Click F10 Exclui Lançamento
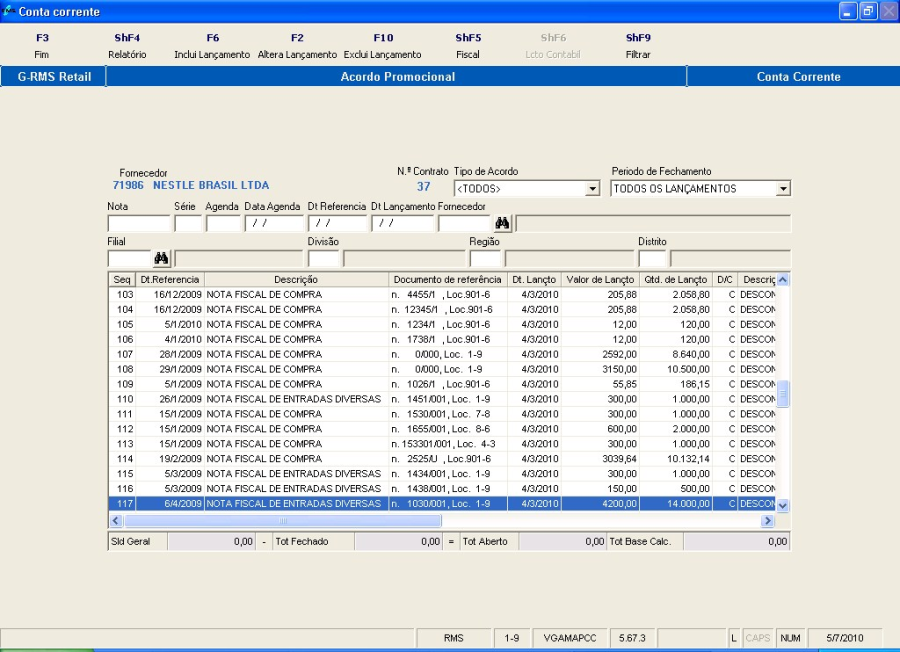This screenshot has width=900, height=652. coord(383,46)
